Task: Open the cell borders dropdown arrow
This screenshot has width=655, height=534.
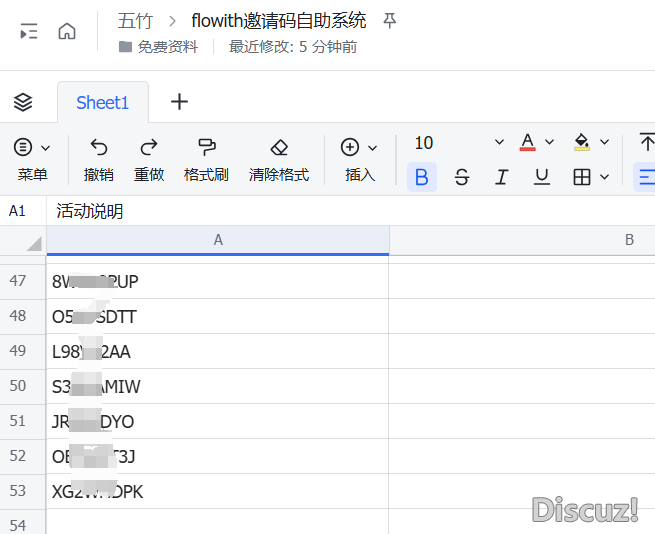Action: (605, 177)
